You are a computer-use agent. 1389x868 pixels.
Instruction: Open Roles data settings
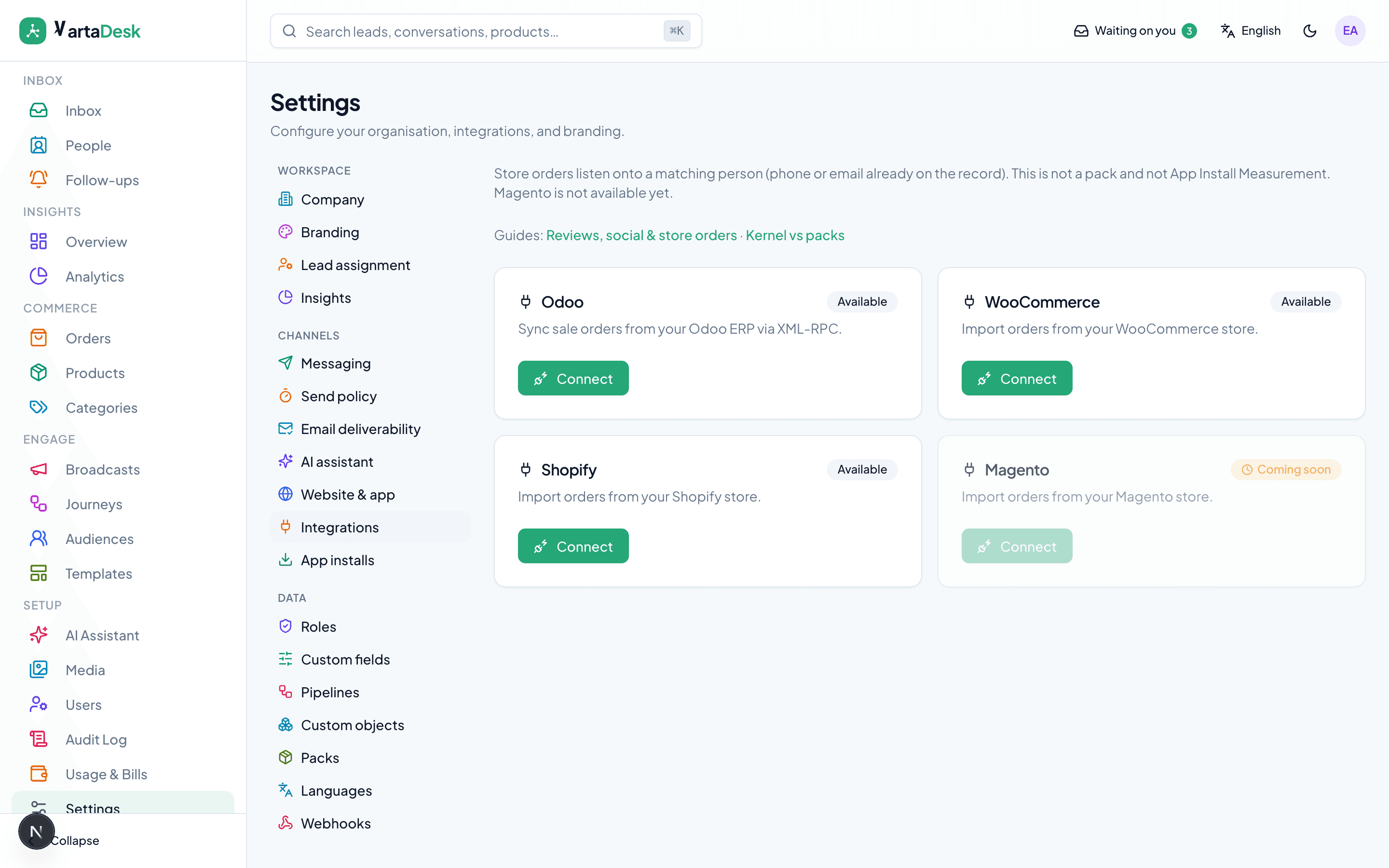click(370, 626)
